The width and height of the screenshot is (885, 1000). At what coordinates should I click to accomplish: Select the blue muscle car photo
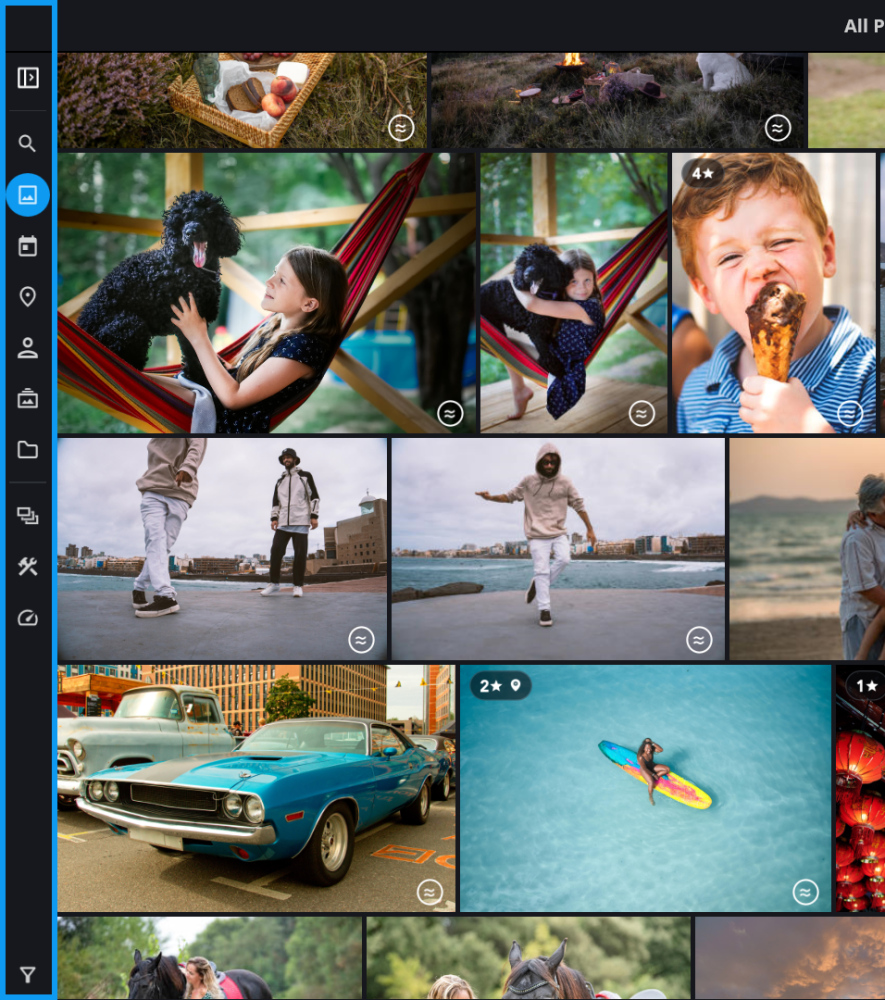(x=256, y=788)
